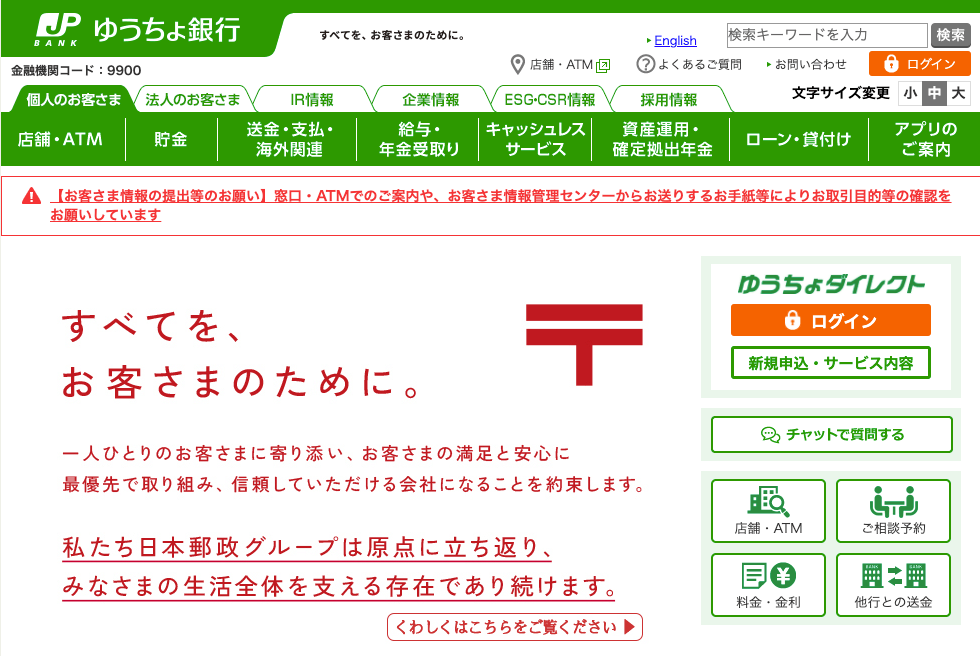
Task: Open the 貯金 menu
Action: (171, 139)
